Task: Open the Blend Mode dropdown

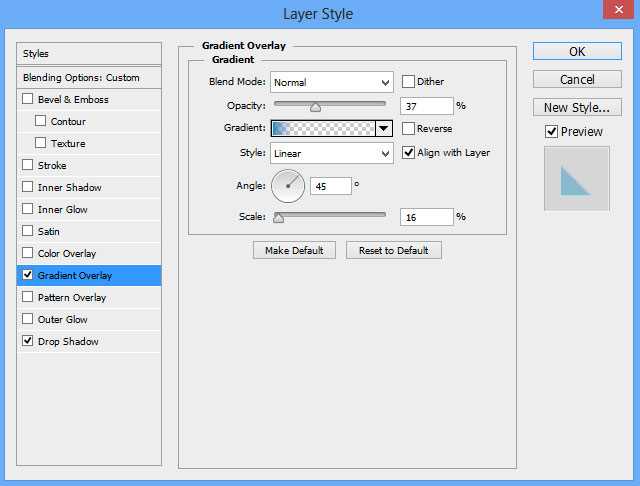Action: pyautogui.click(x=332, y=82)
